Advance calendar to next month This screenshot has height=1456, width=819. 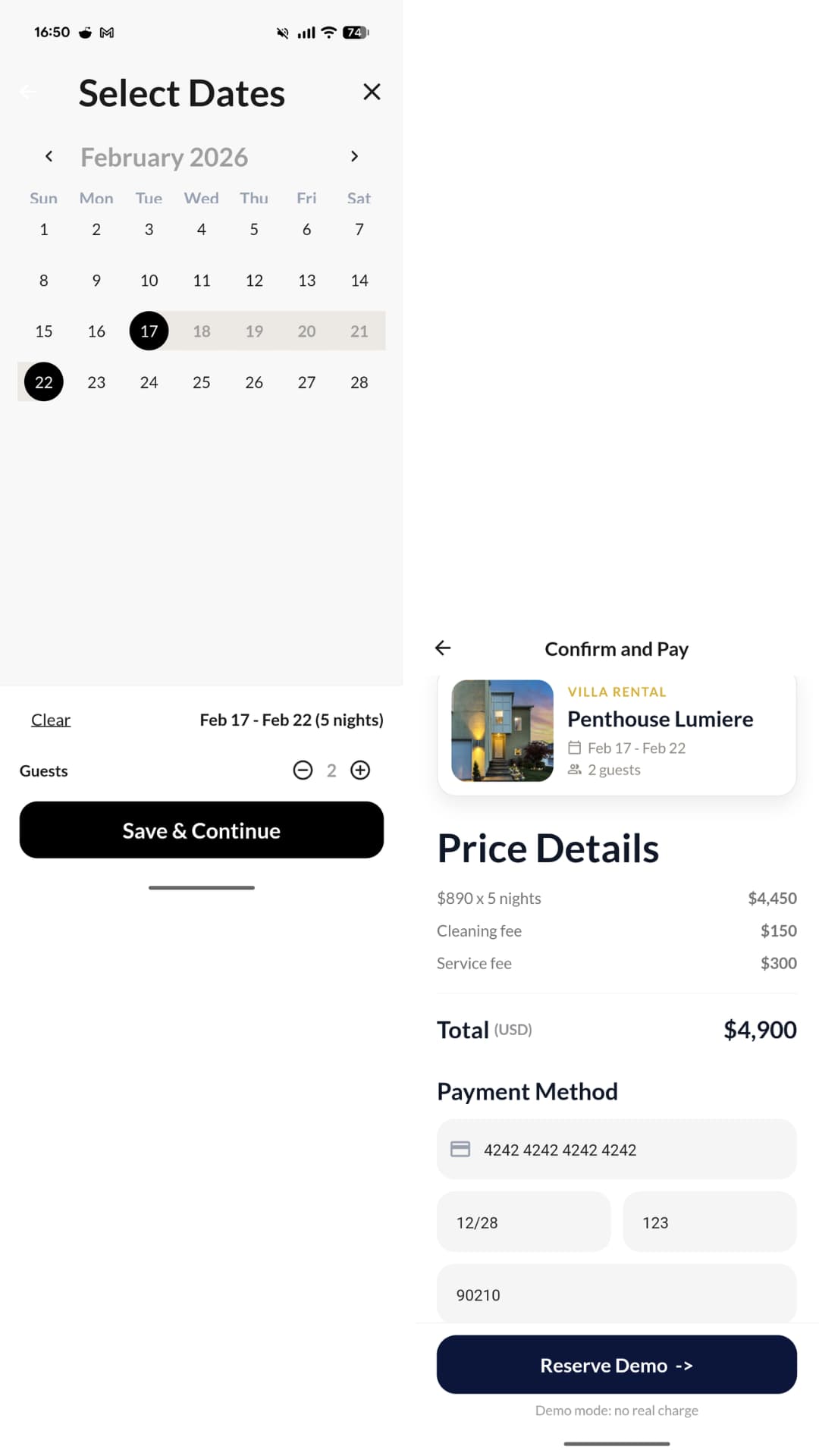pos(354,156)
